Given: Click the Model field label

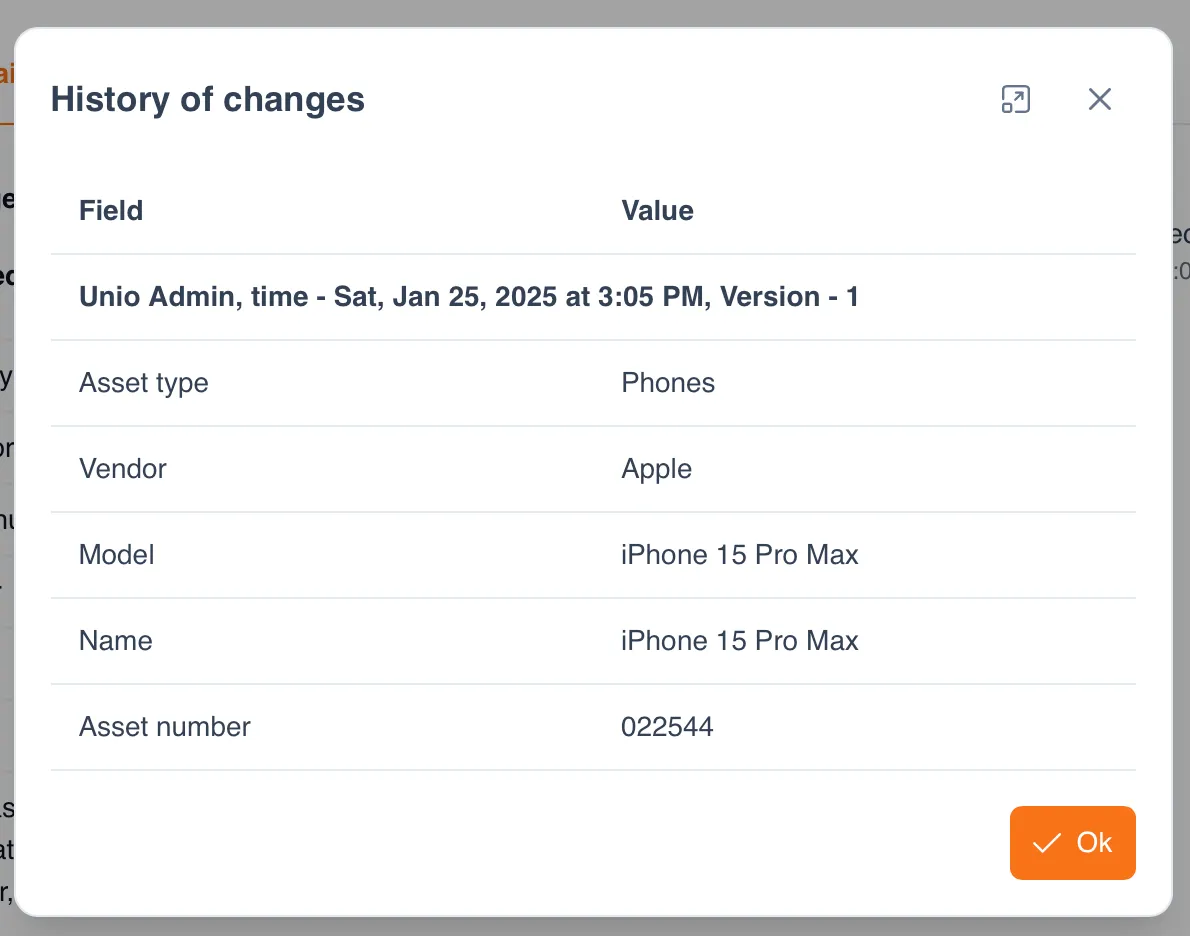Looking at the screenshot, I should point(117,555).
